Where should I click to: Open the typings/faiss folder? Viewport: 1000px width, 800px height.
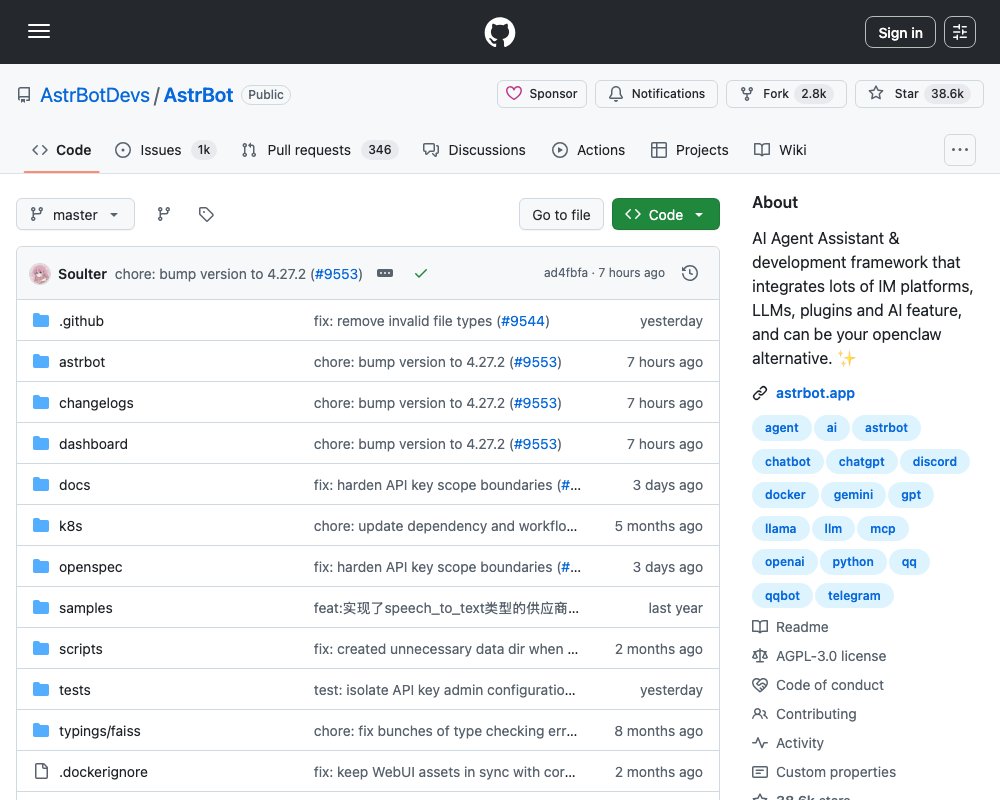click(99, 731)
